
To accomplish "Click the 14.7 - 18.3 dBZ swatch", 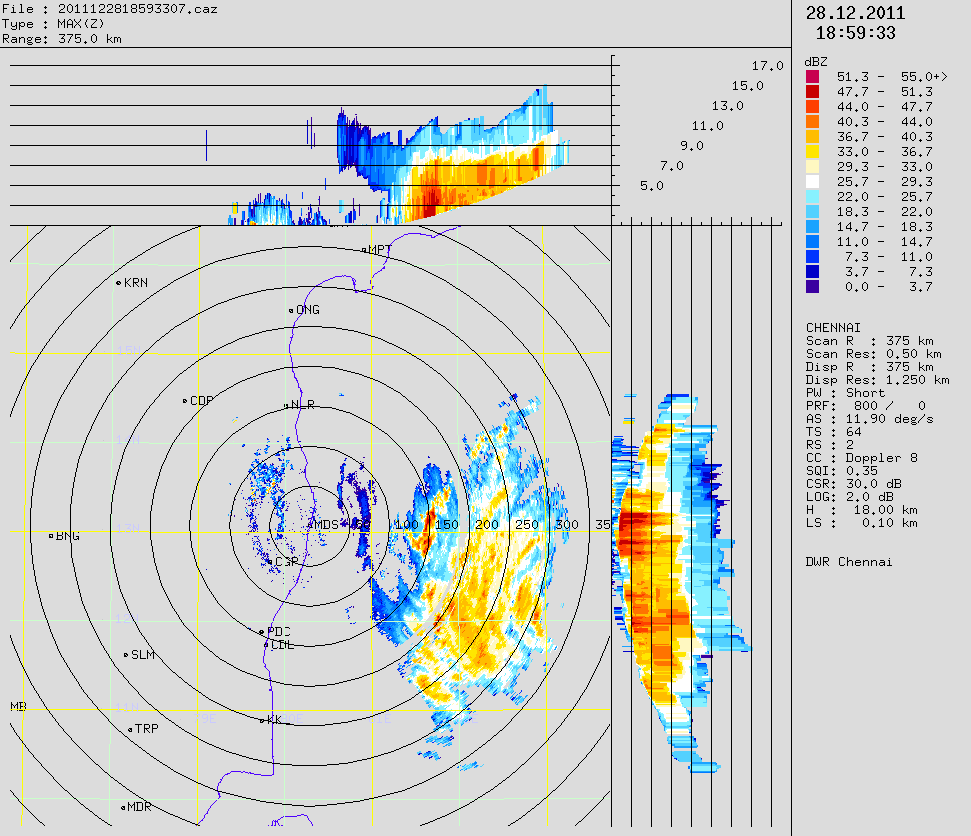I will pos(812,227).
